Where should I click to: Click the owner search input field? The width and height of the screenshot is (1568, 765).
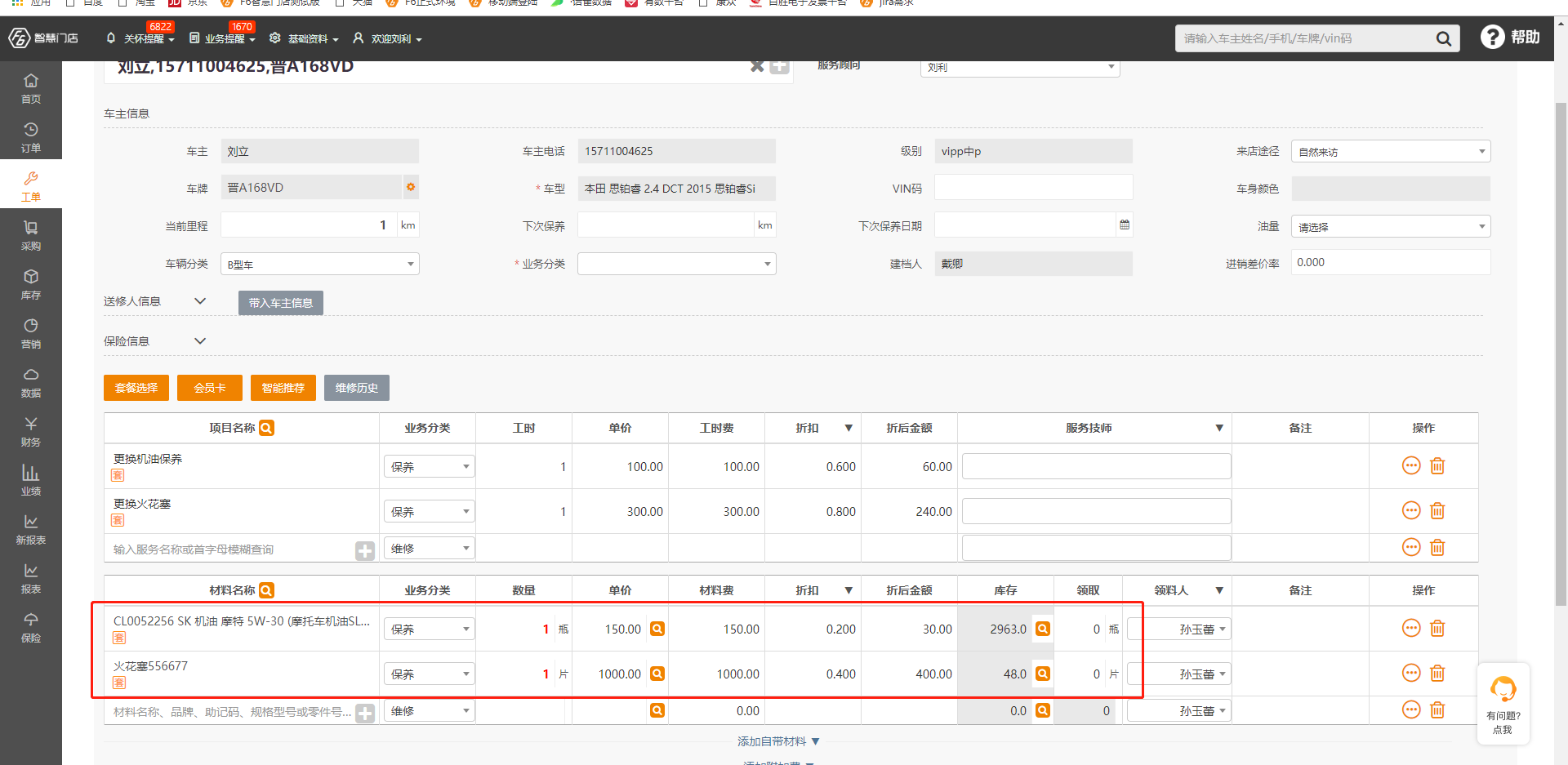tap(1303, 38)
